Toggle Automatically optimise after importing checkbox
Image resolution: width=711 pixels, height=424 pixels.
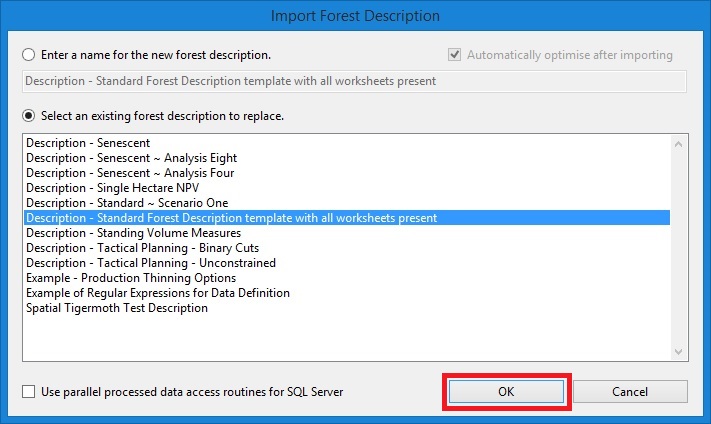click(454, 55)
